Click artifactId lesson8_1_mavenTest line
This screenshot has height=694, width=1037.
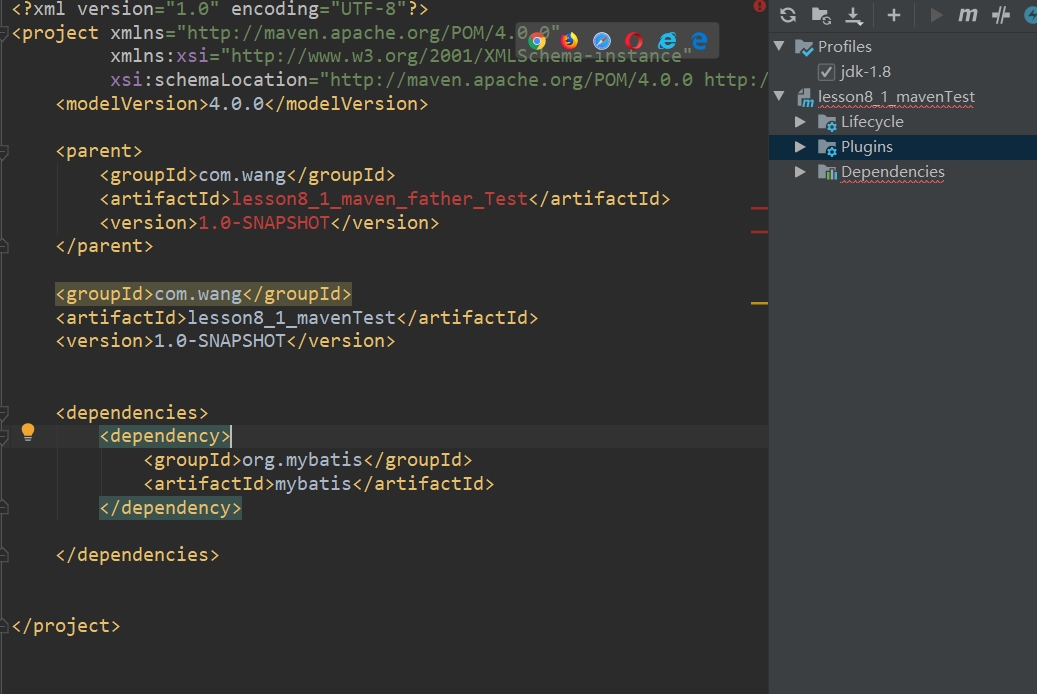point(297,318)
